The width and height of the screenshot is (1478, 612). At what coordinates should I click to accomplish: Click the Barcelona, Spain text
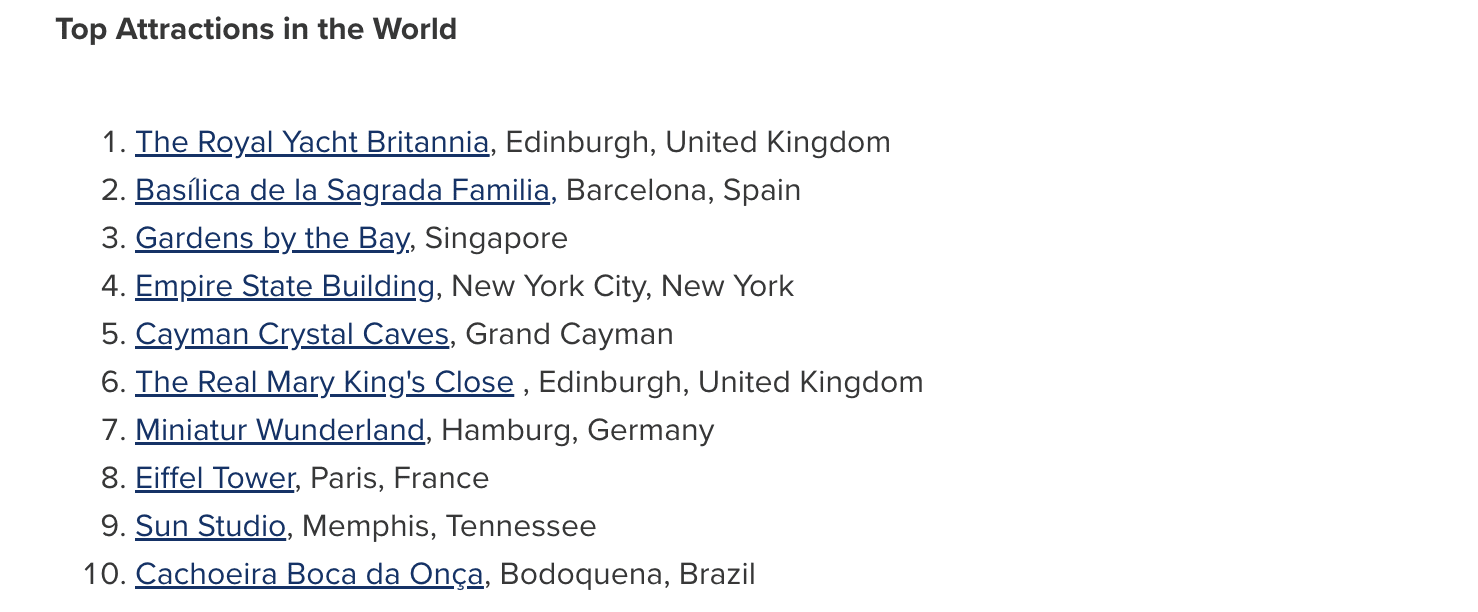coord(684,191)
